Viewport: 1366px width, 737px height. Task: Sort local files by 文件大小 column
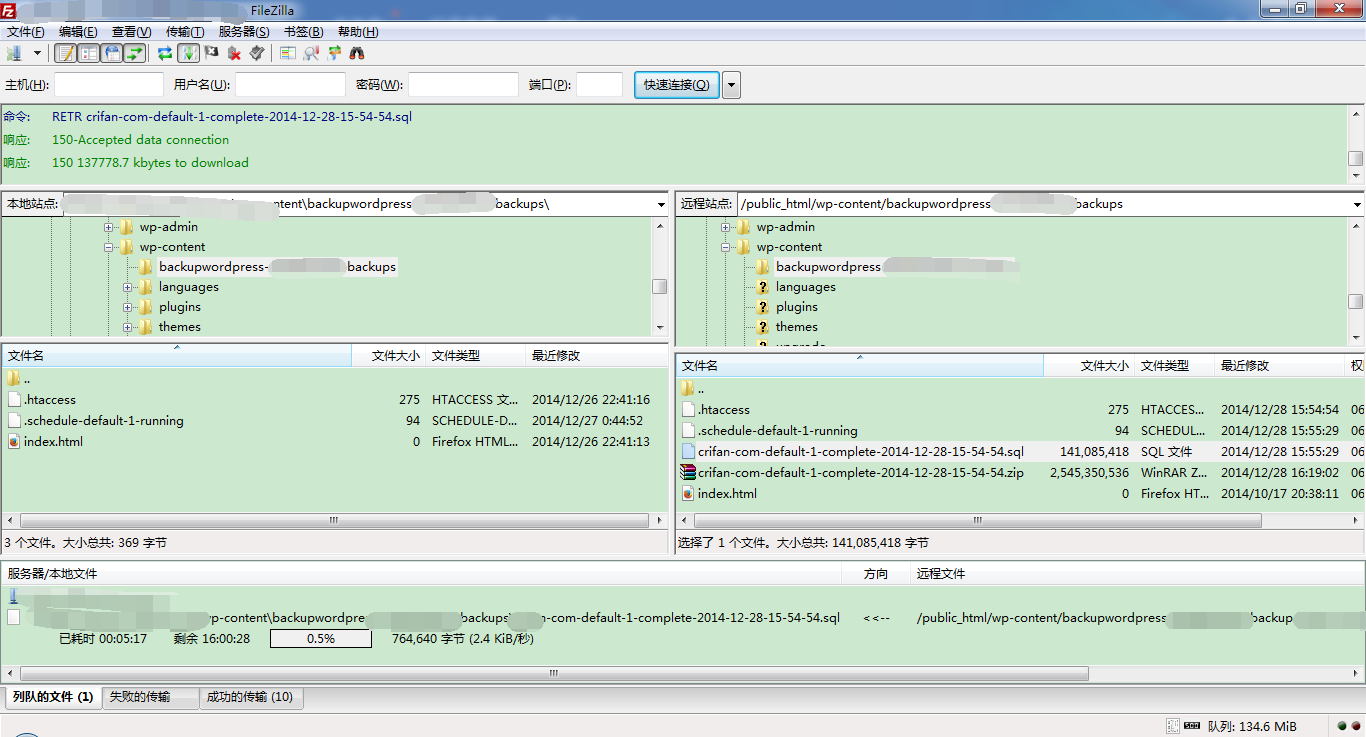pyautogui.click(x=389, y=356)
